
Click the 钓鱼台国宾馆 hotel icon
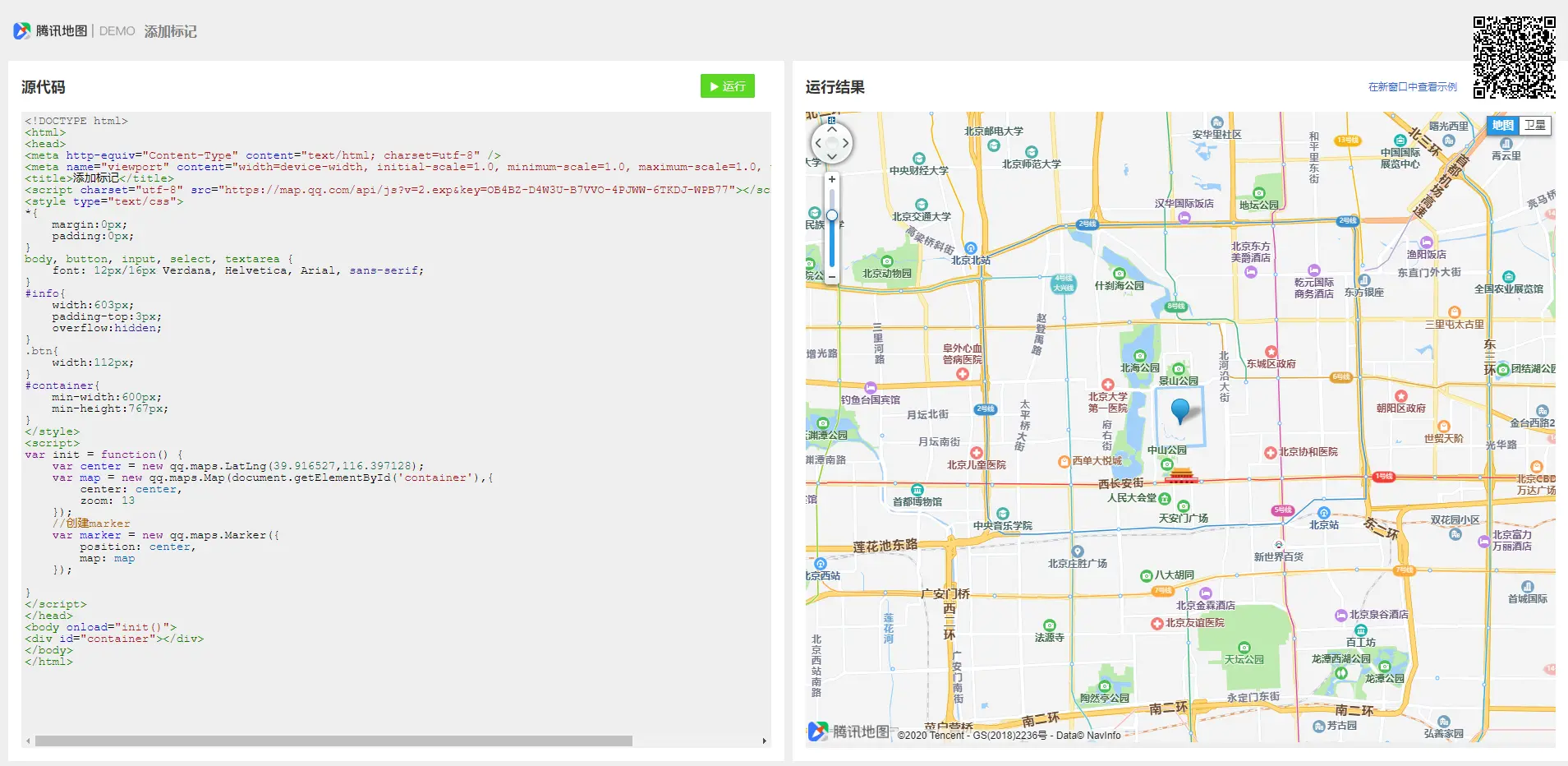click(871, 388)
